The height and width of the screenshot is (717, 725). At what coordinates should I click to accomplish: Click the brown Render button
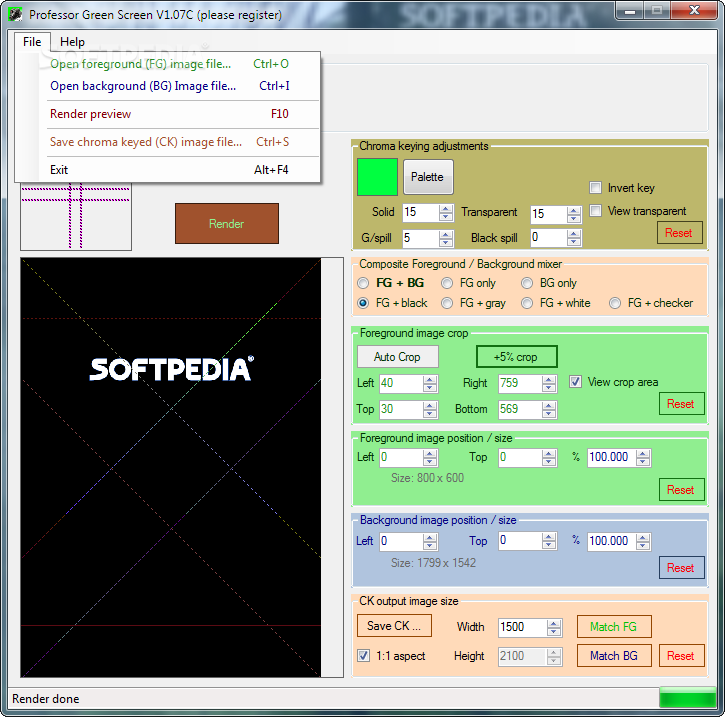click(x=227, y=224)
